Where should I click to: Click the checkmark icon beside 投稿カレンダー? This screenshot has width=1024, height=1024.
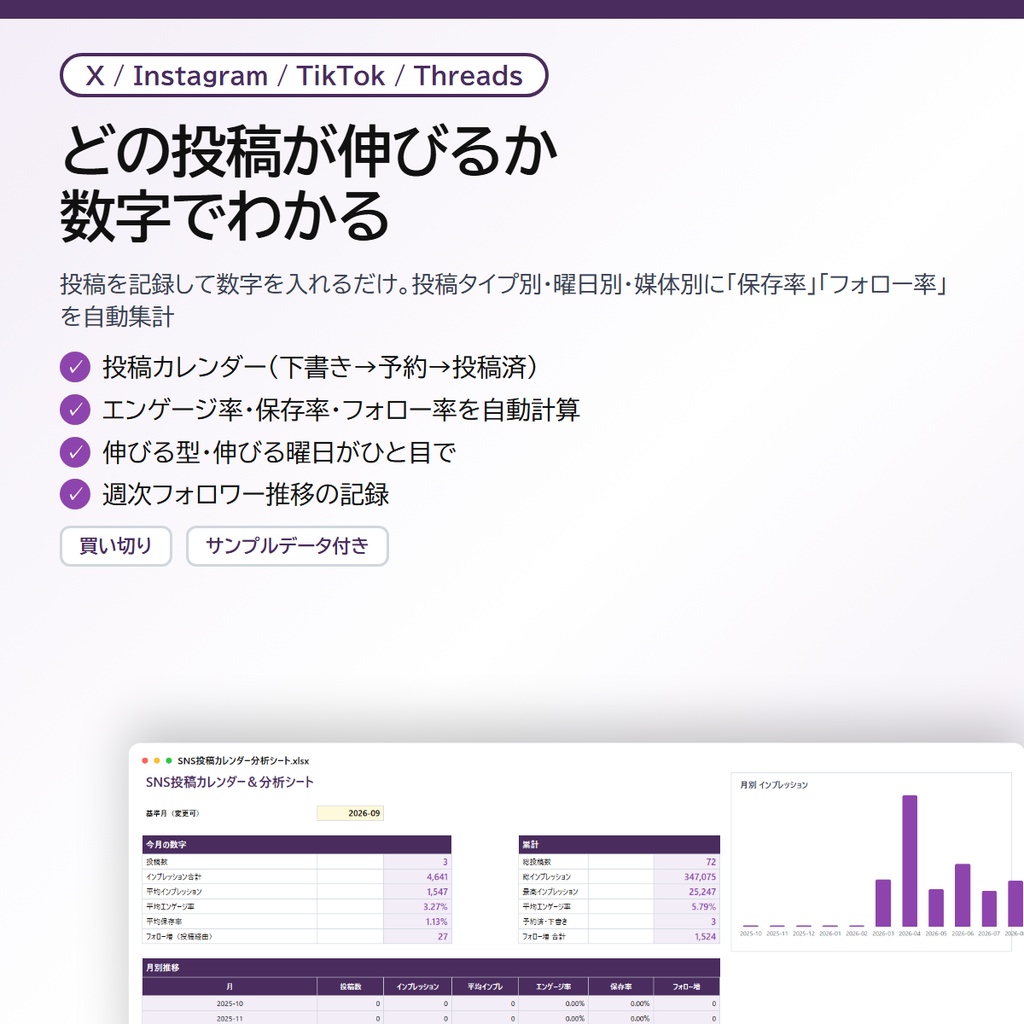pos(75,367)
